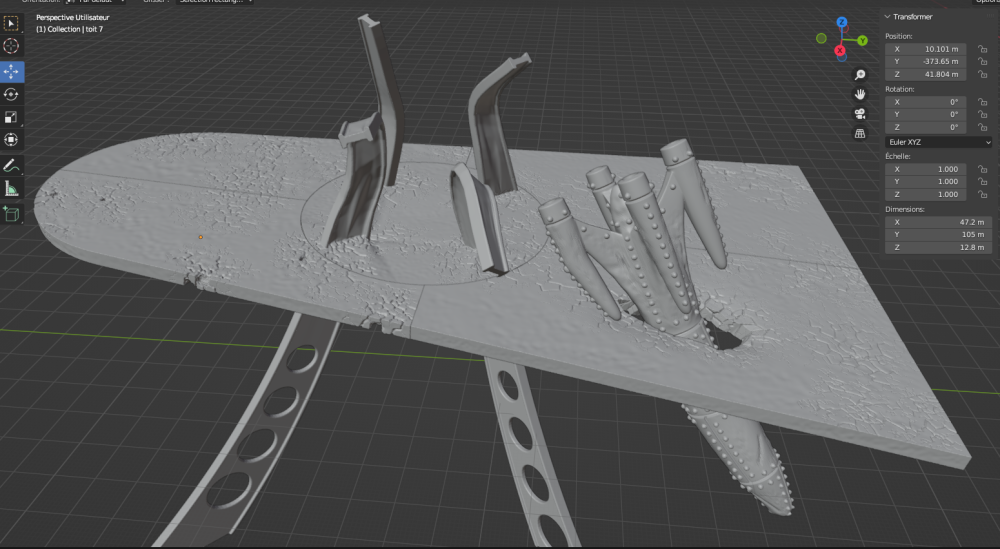Lock Rotation Z with its padlock

click(982, 128)
